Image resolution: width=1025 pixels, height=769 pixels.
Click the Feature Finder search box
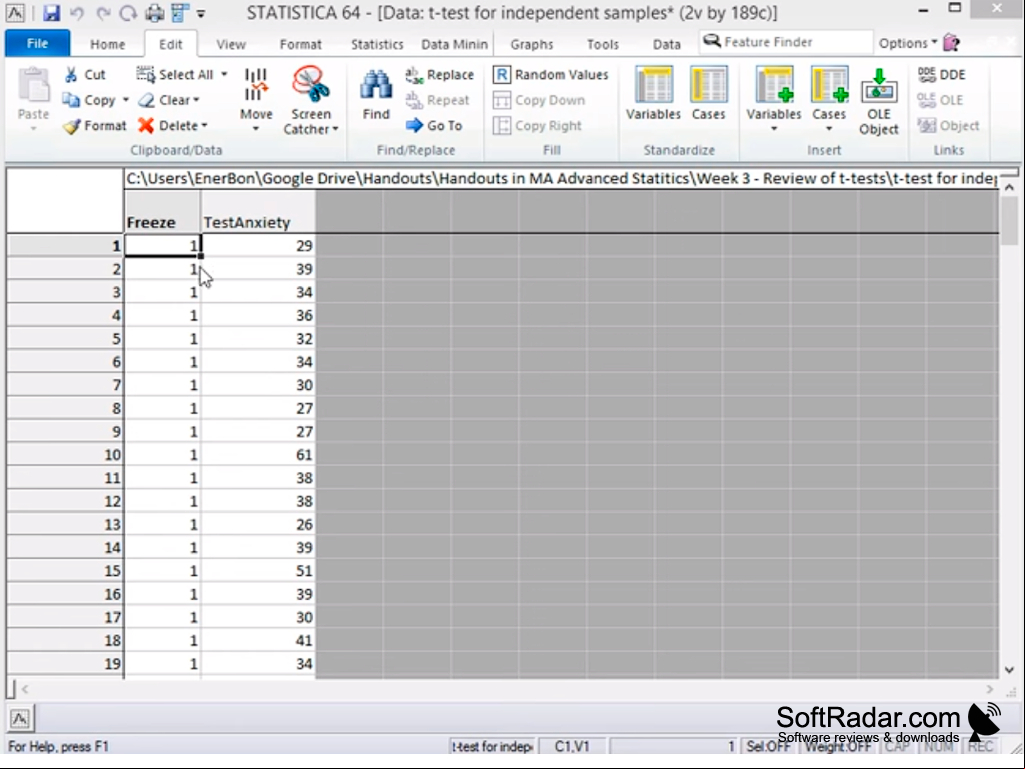point(785,43)
